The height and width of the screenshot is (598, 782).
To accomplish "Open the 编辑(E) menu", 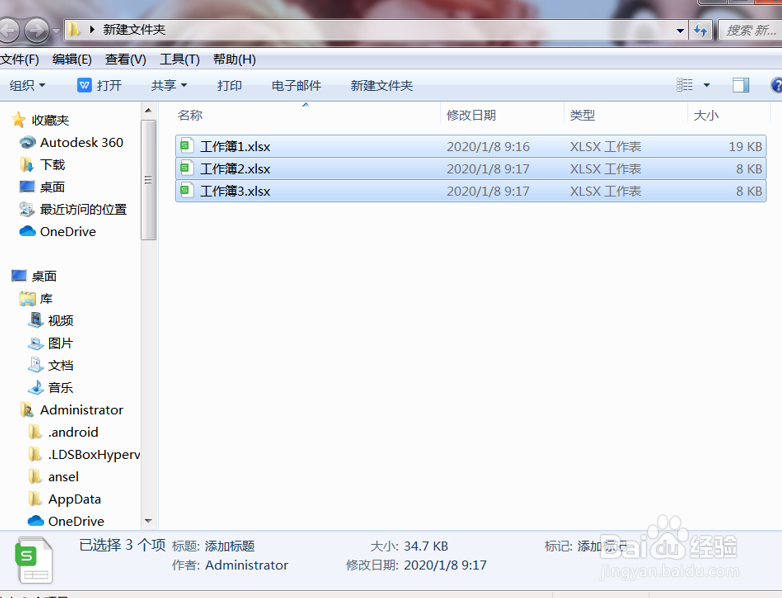I will click(x=72, y=59).
